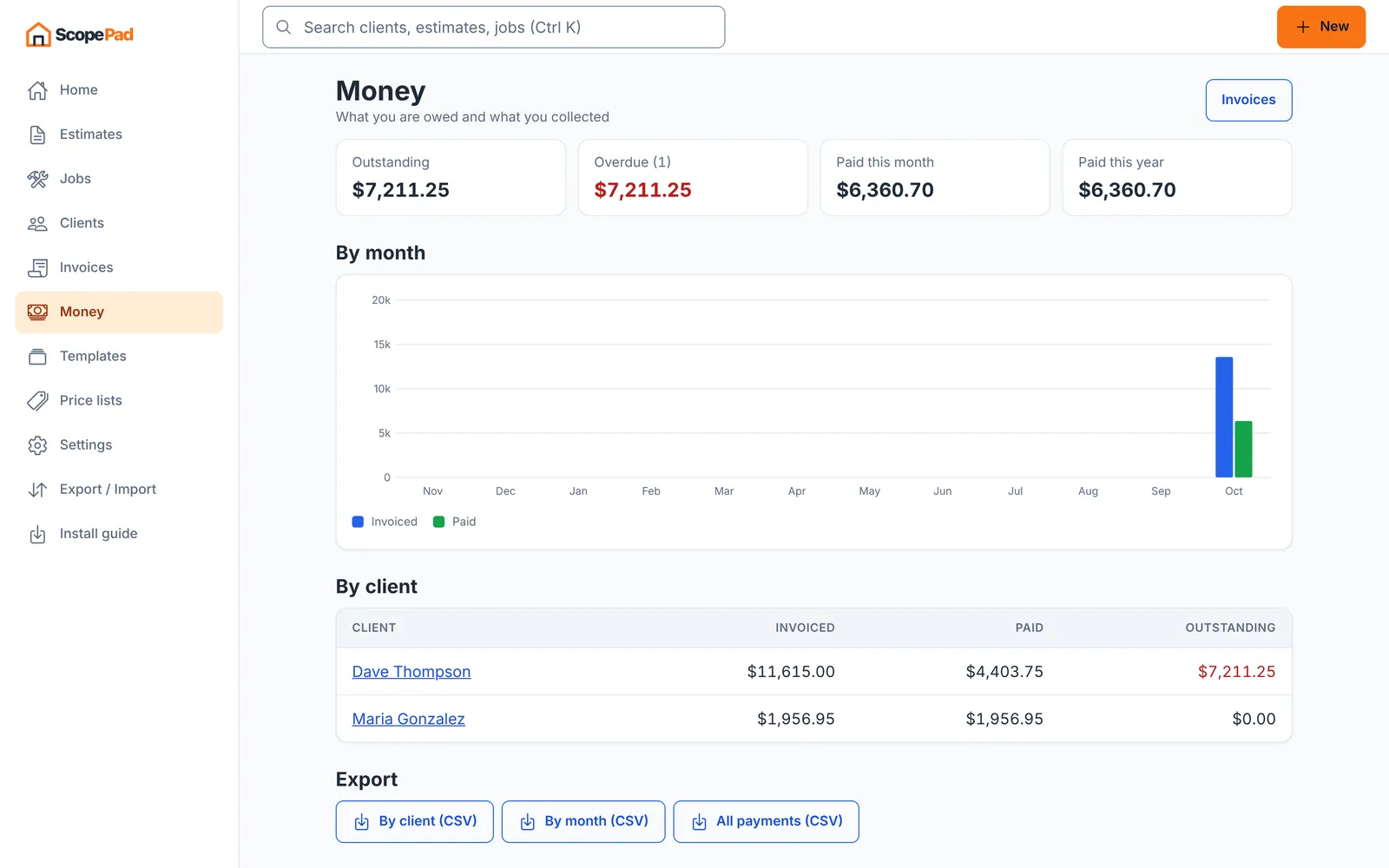This screenshot has height=868, width=1389.
Task: Focus the search clients, estimates, jobs field
Action: [493, 27]
